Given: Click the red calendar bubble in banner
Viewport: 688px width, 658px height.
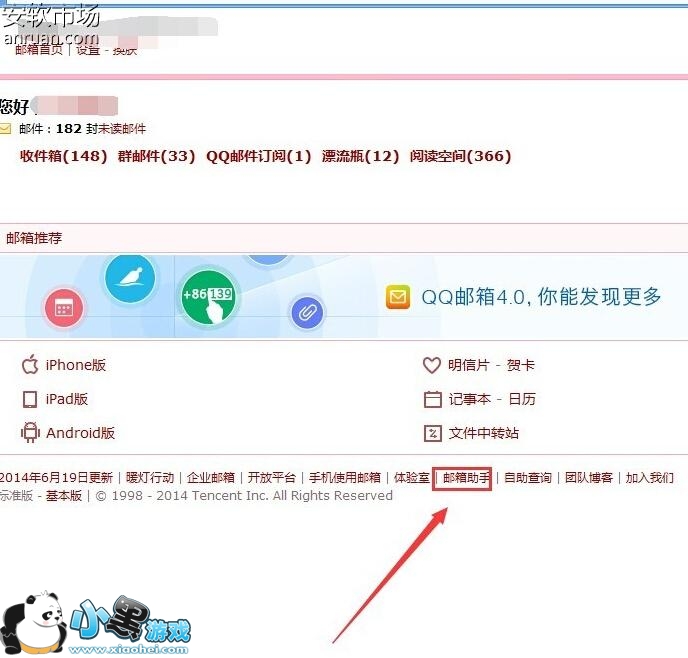Looking at the screenshot, I should point(64,308).
